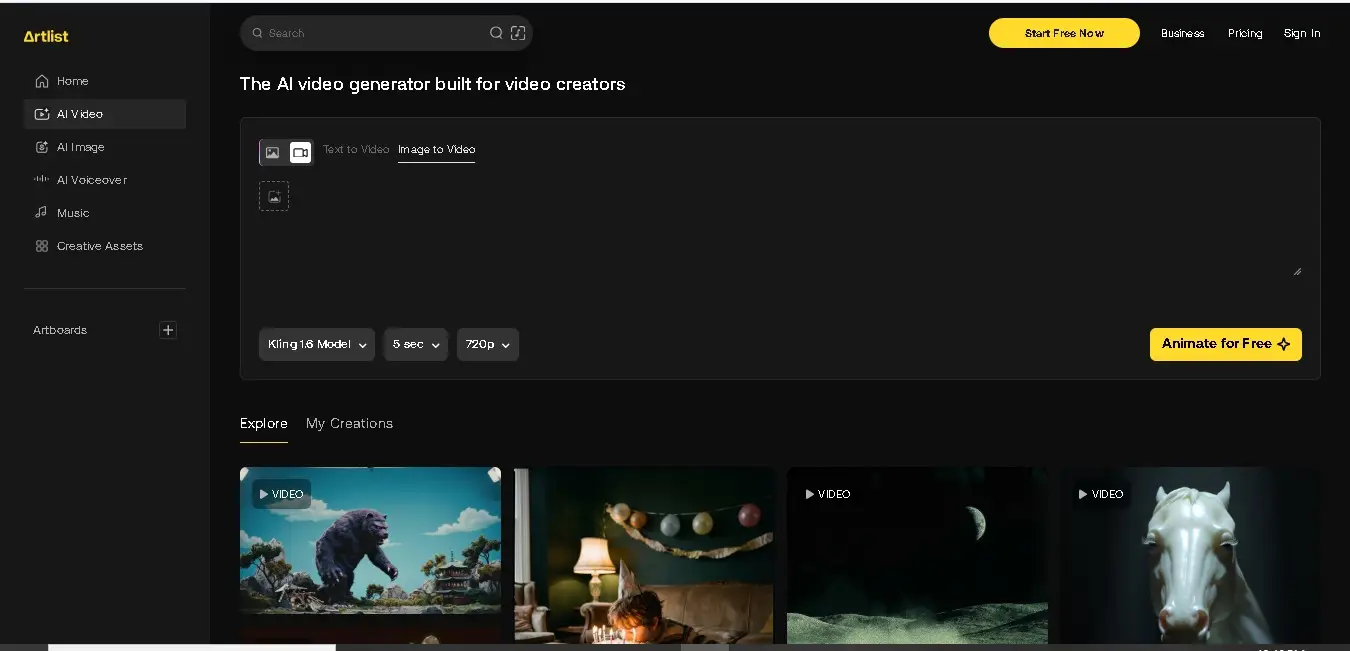Click the Start Free Now button
This screenshot has height=651, width=1350.
click(x=1064, y=33)
